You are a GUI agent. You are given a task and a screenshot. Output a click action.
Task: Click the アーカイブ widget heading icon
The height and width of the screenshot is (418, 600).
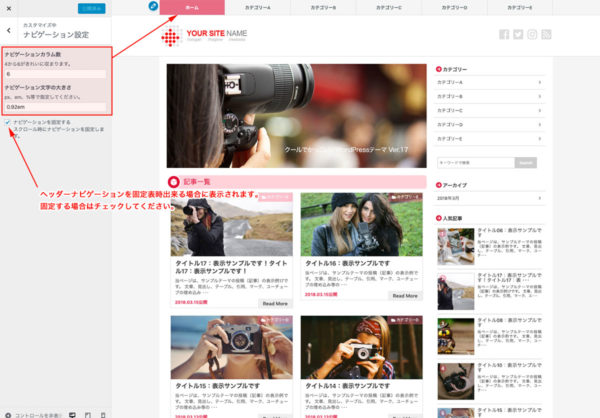(x=439, y=185)
